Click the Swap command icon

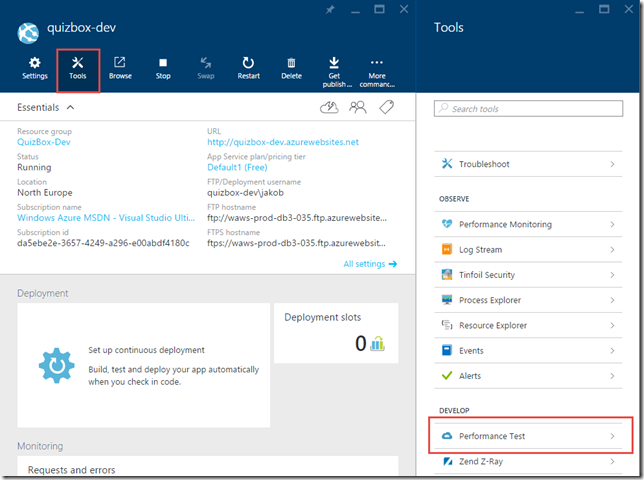206,62
